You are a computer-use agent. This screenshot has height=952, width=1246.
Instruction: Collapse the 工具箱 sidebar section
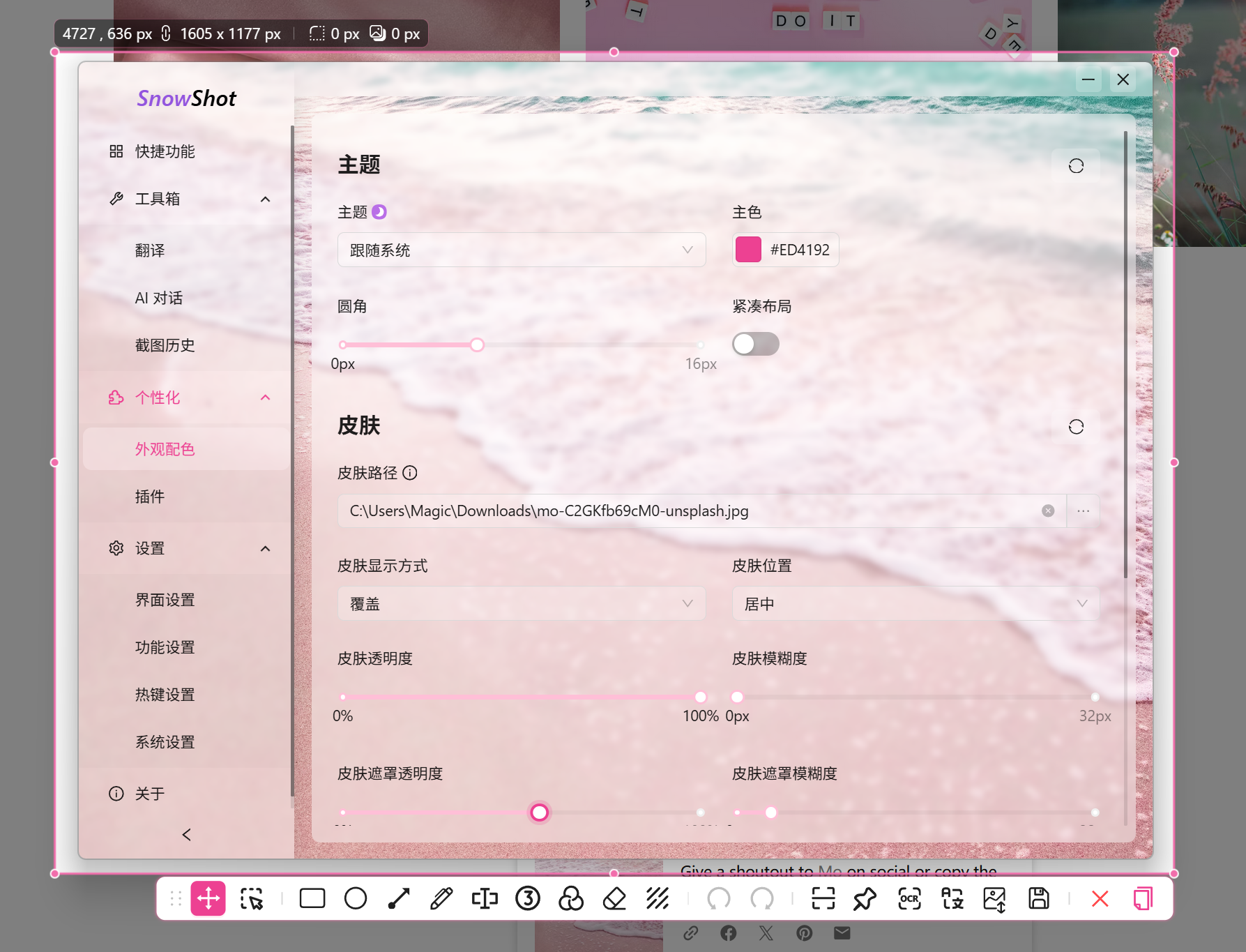pos(265,199)
